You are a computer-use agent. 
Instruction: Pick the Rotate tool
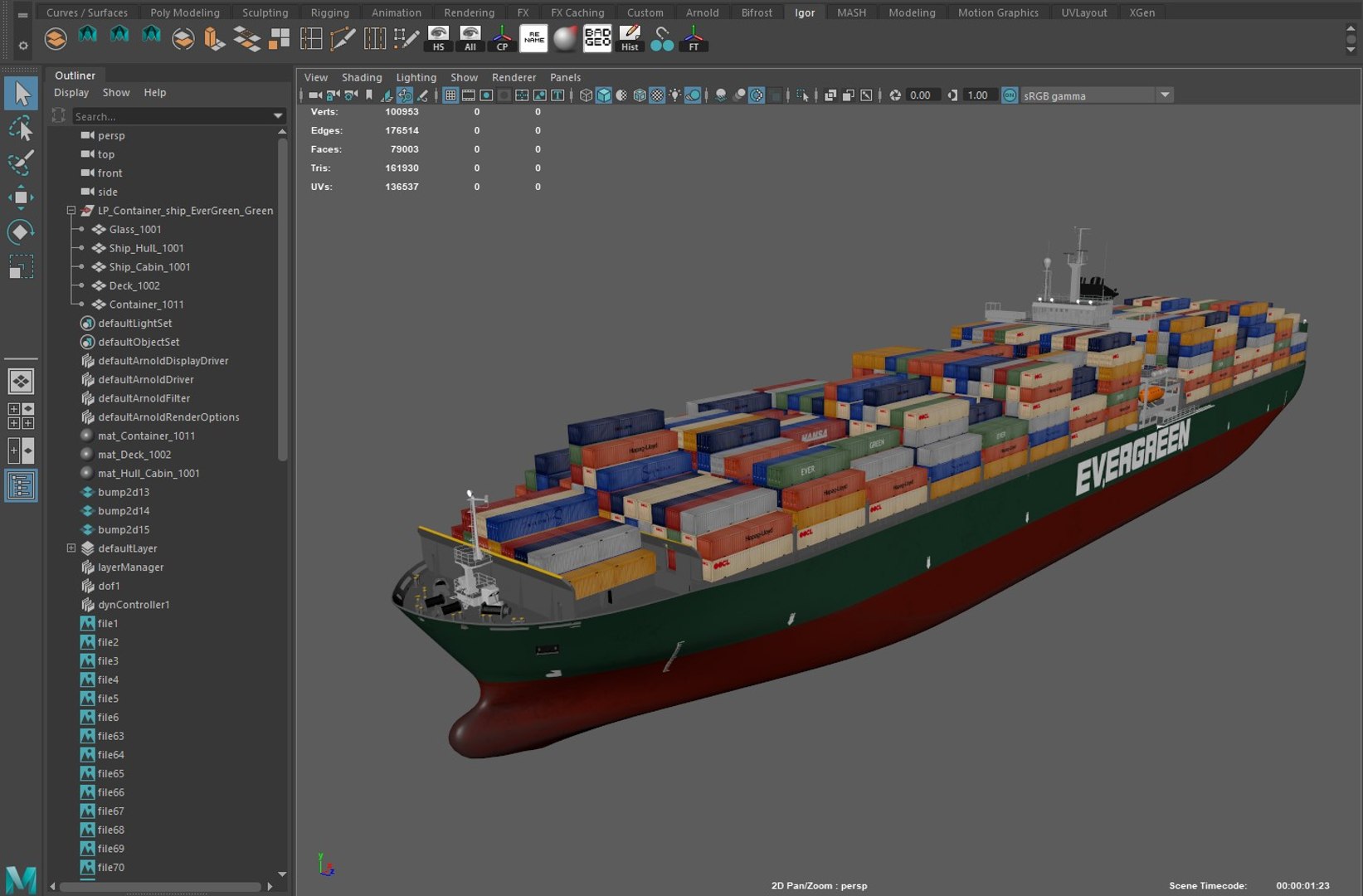tap(21, 232)
